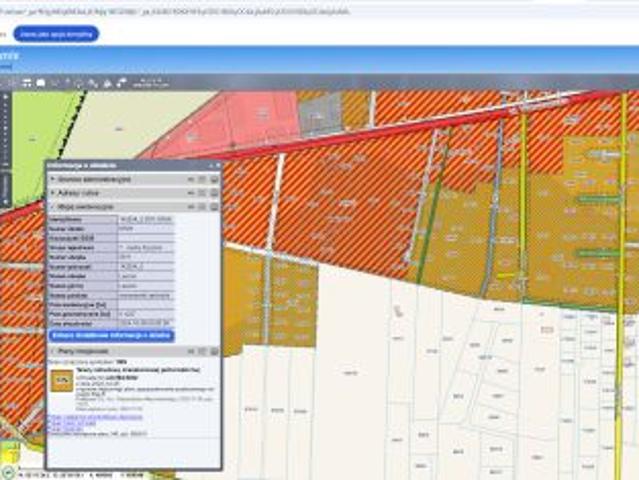Collapse the Plany miejscowe section
The height and width of the screenshot is (480, 639).
tap(53, 351)
